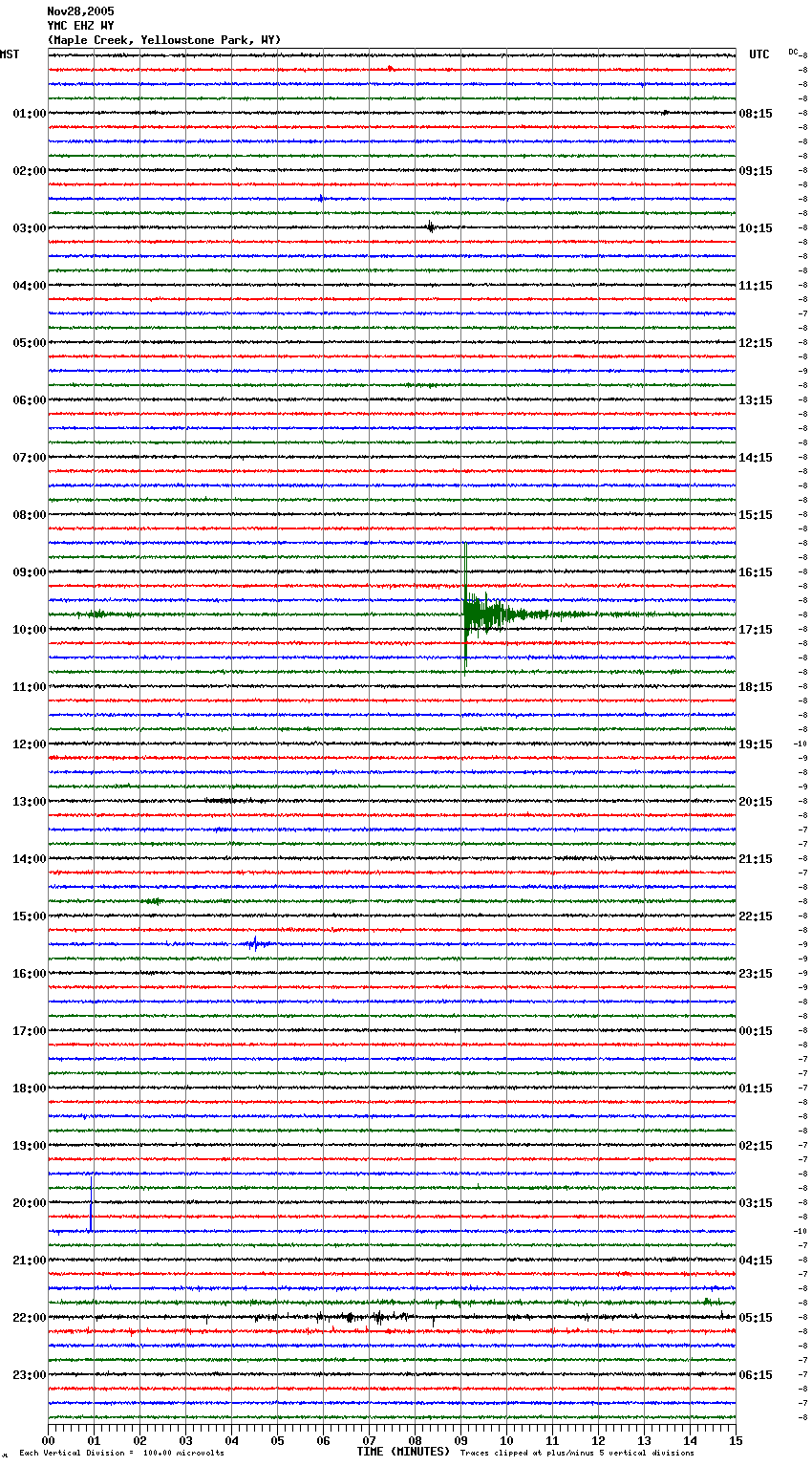Select the "14:00" MST row label
Viewport: 812px width, 1466px height.
point(30,859)
